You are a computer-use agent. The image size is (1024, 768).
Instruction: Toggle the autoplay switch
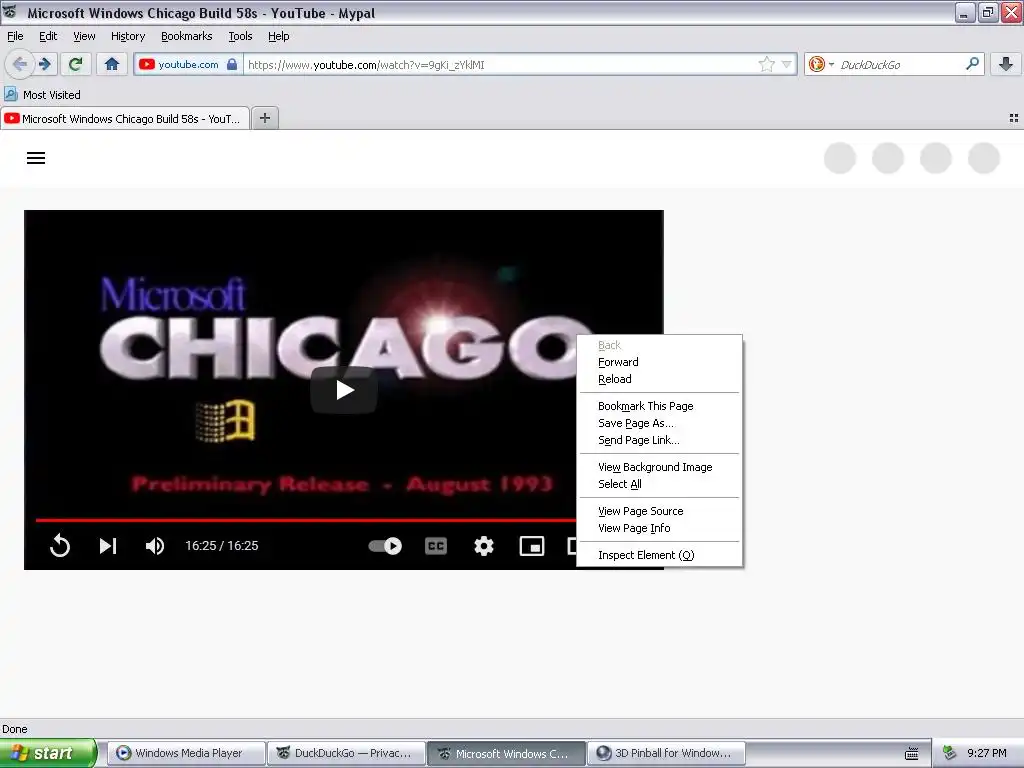pyautogui.click(x=385, y=545)
